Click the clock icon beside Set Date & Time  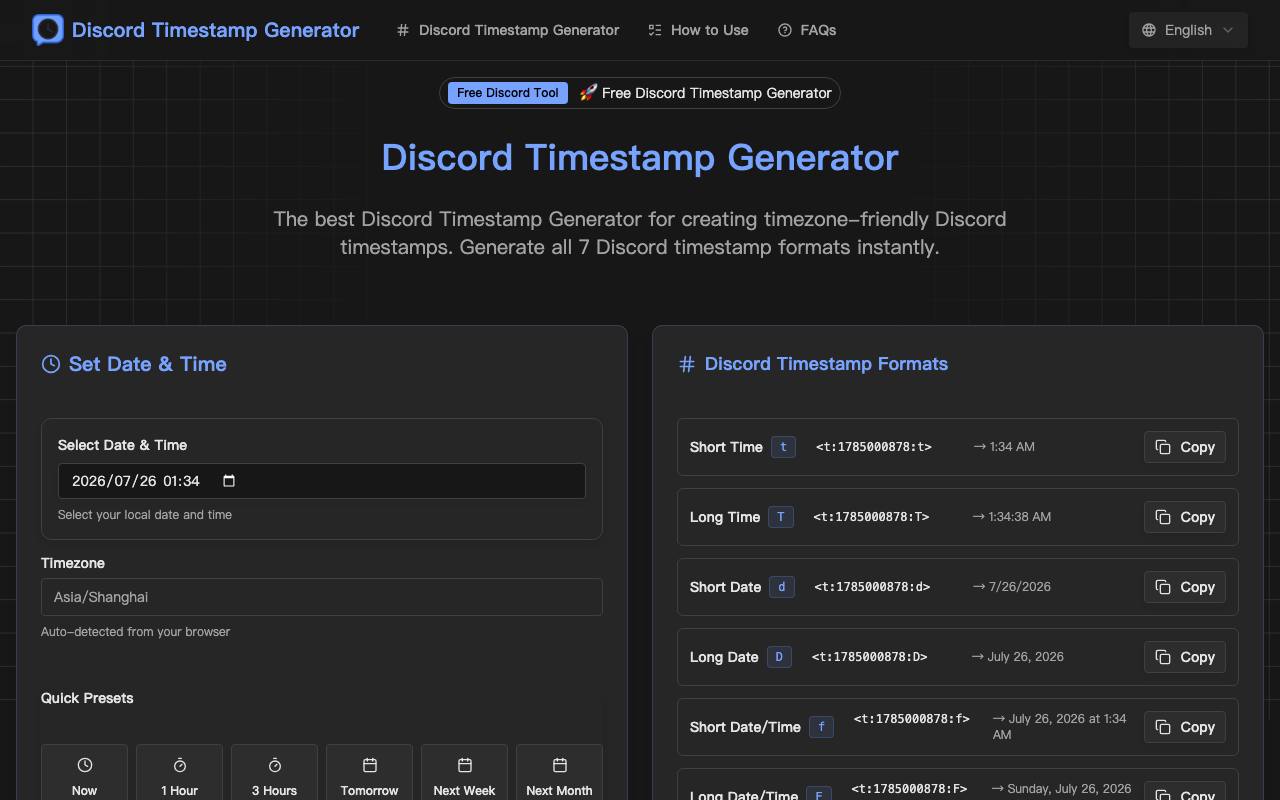point(51,364)
